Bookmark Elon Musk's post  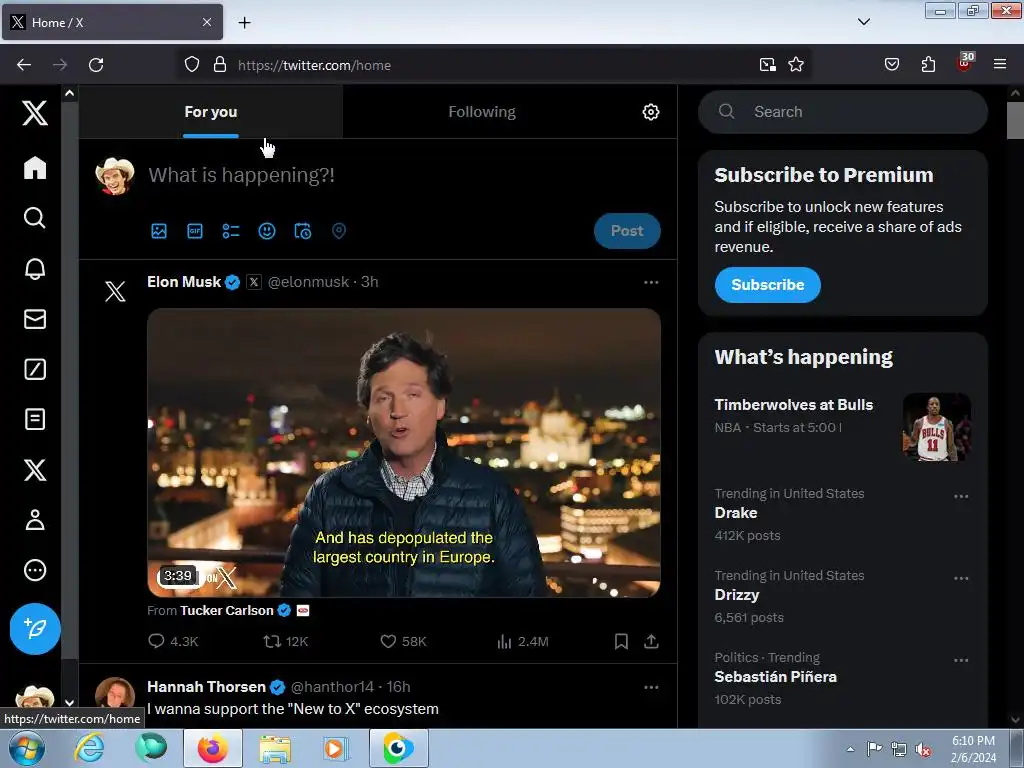tap(621, 641)
